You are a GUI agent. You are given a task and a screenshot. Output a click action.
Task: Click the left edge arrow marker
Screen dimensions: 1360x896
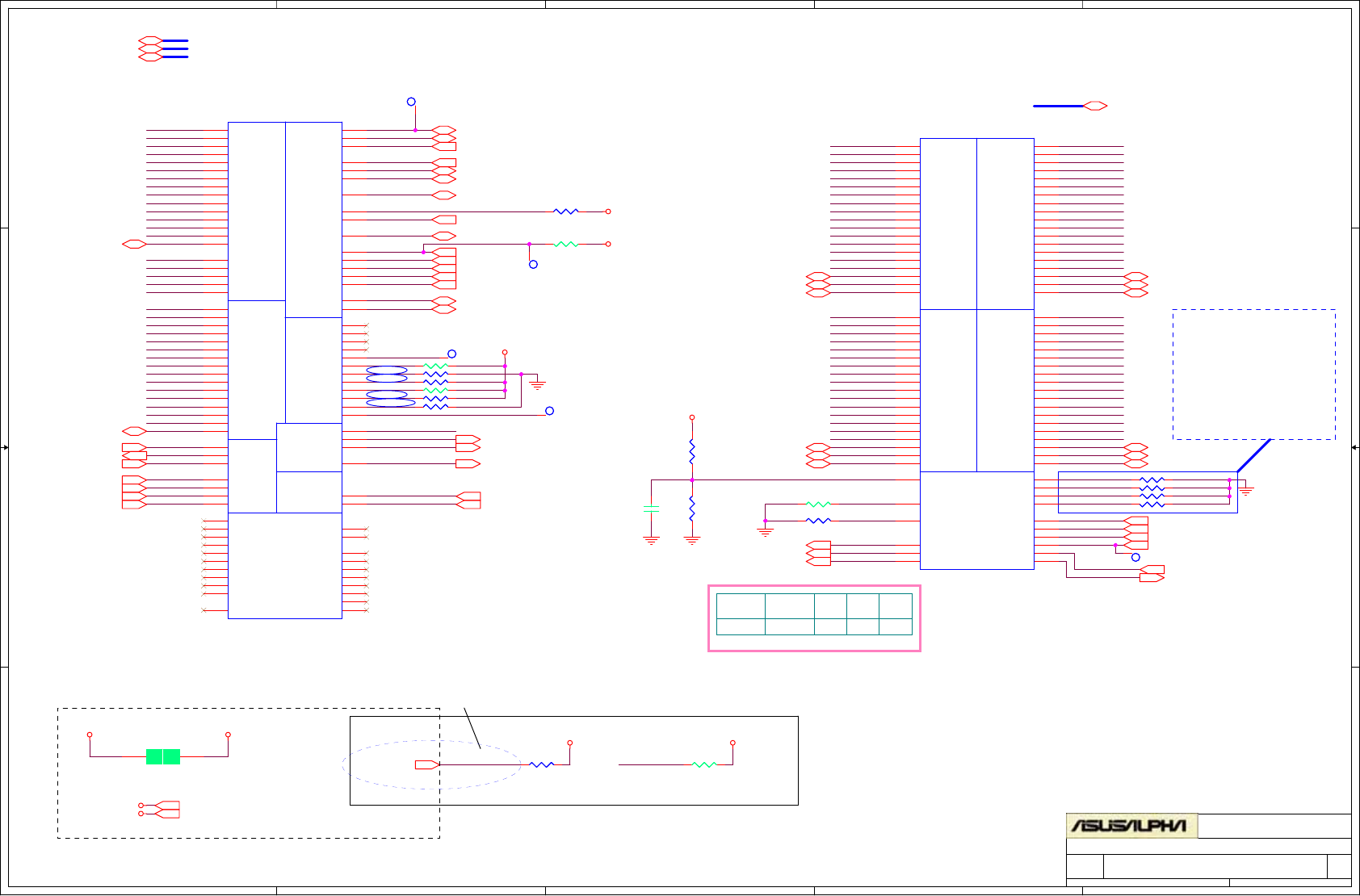pyautogui.click(x=6, y=447)
